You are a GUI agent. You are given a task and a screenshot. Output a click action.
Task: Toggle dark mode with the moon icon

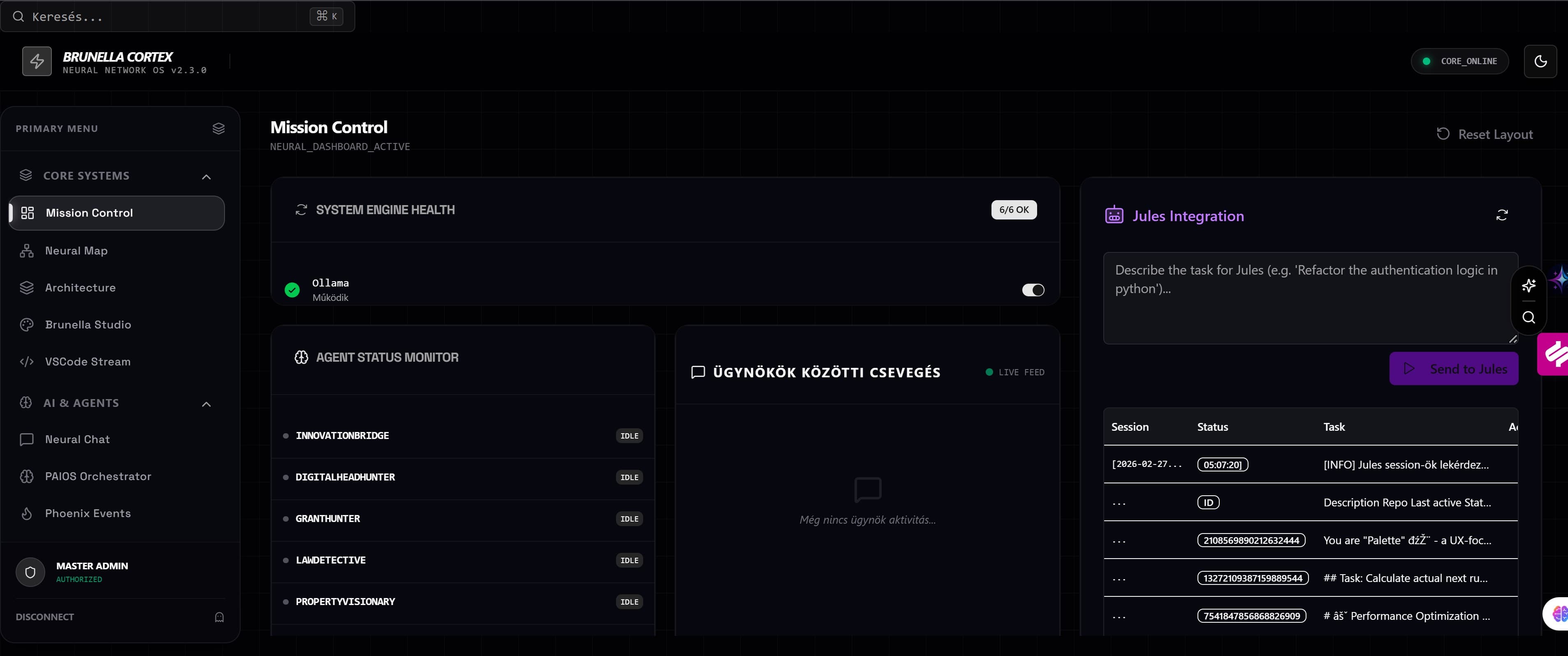click(1540, 61)
